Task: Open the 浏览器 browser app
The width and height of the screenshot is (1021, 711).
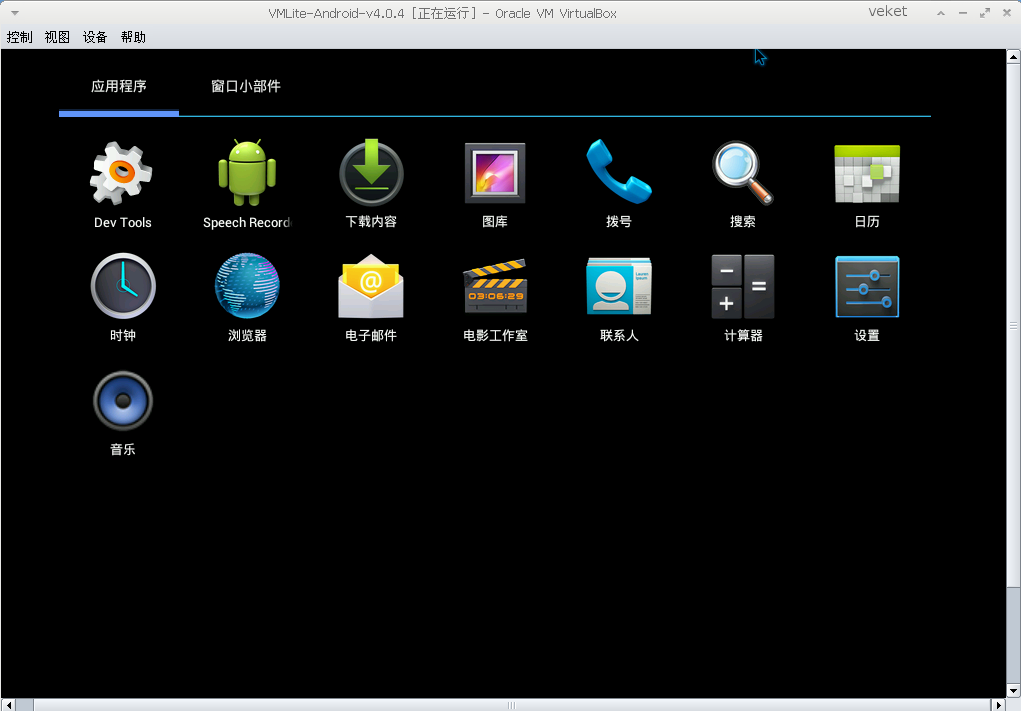Action: click(247, 298)
